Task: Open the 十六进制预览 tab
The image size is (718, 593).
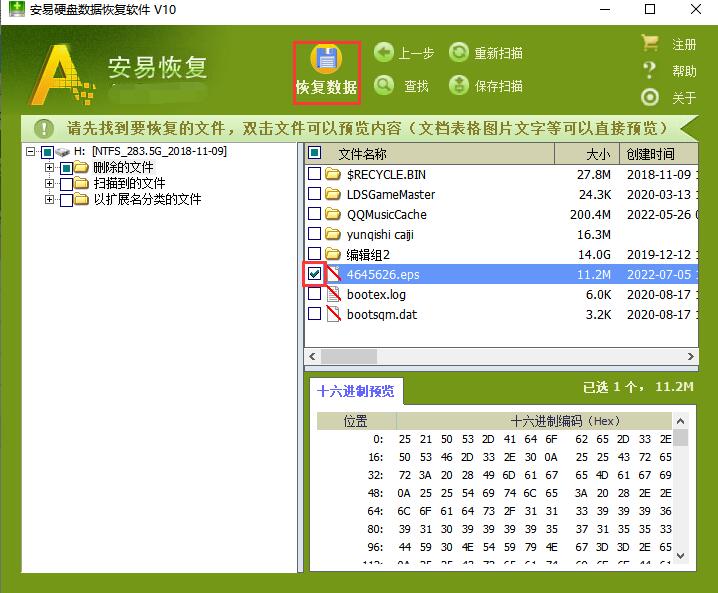Action: [356, 391]
